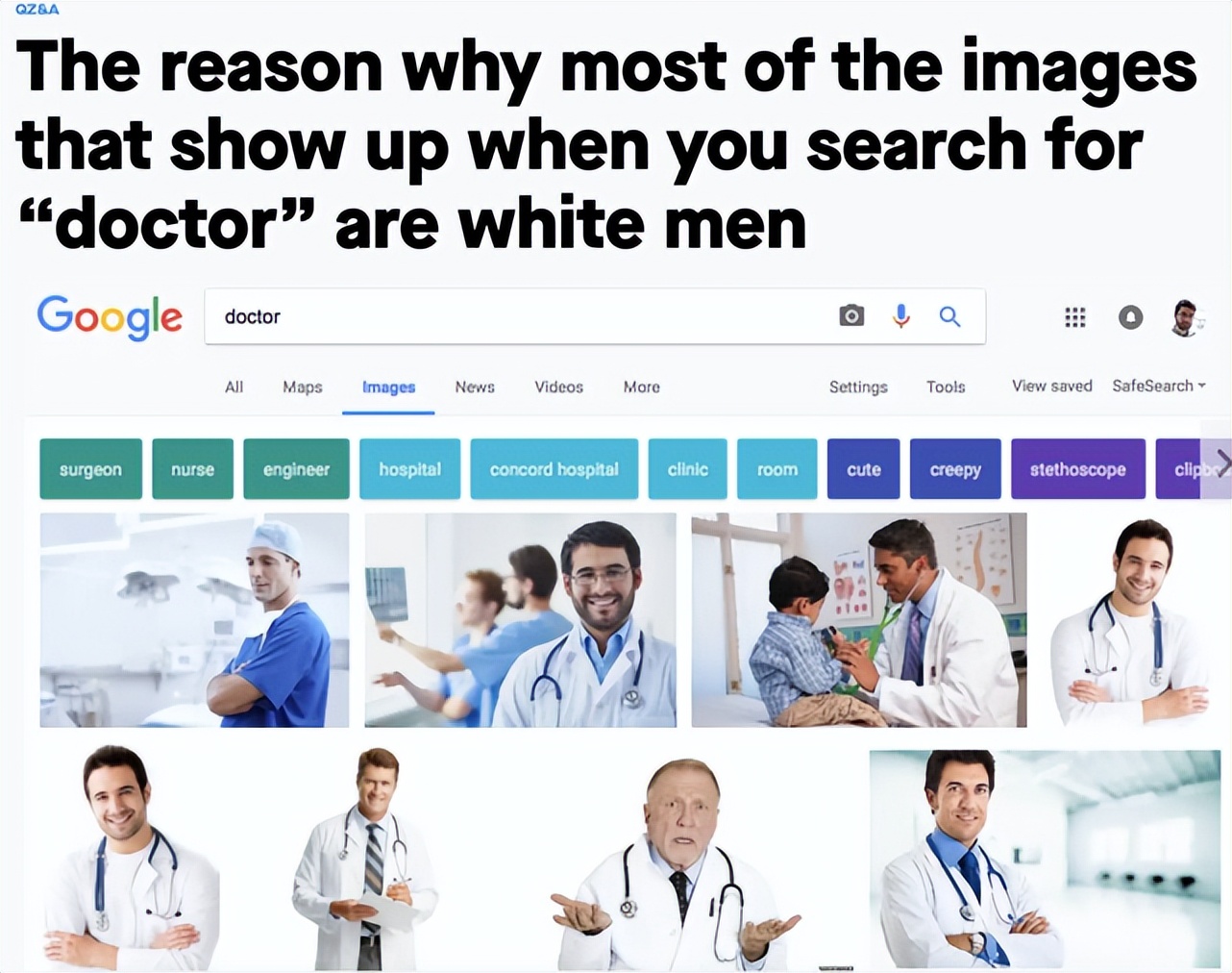Open notifications bell icon
The image size is (1232, 973).
click(x=1130, y=316)
